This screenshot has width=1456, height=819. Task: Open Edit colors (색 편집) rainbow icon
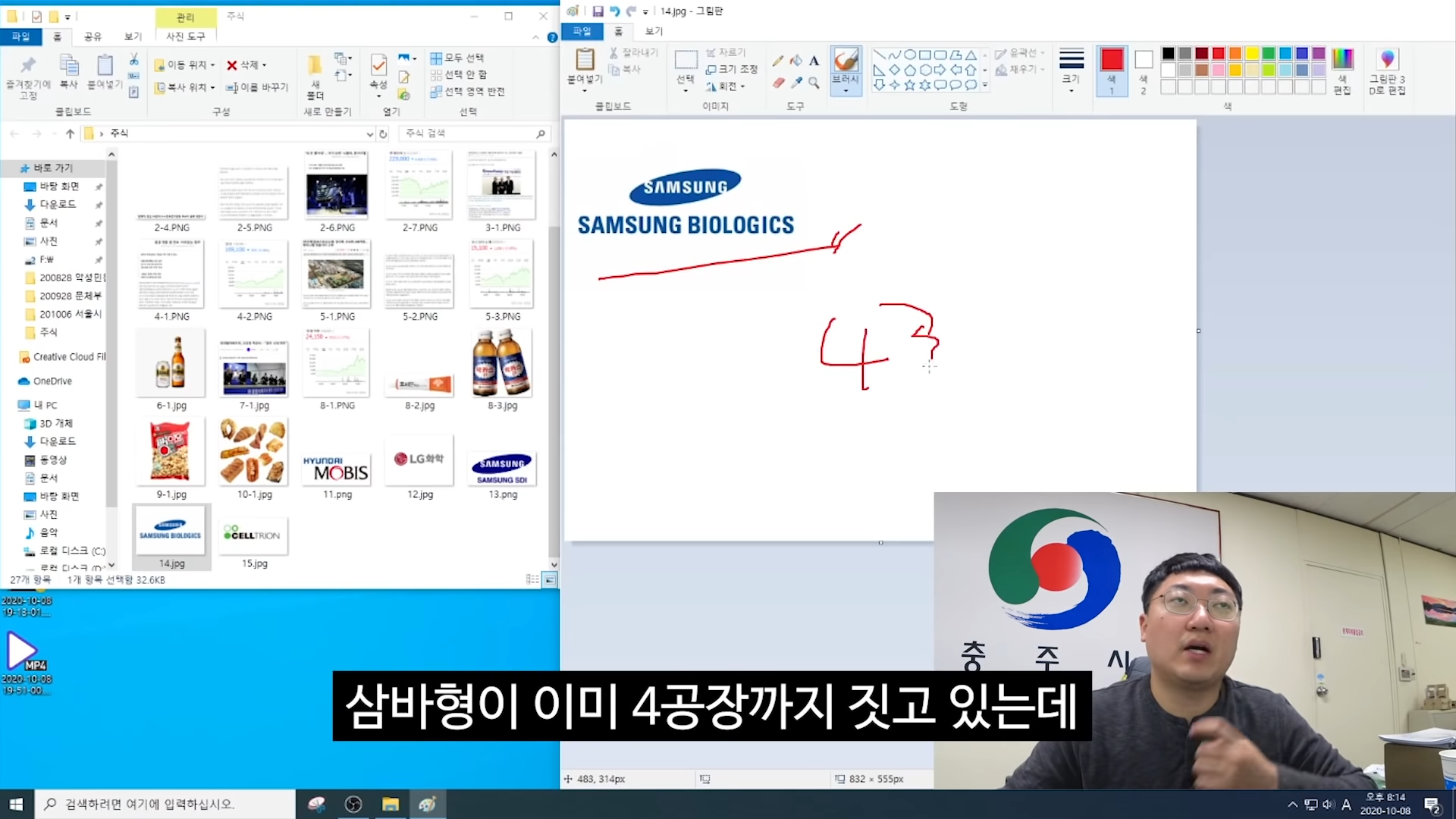(x=1342, y=59)
